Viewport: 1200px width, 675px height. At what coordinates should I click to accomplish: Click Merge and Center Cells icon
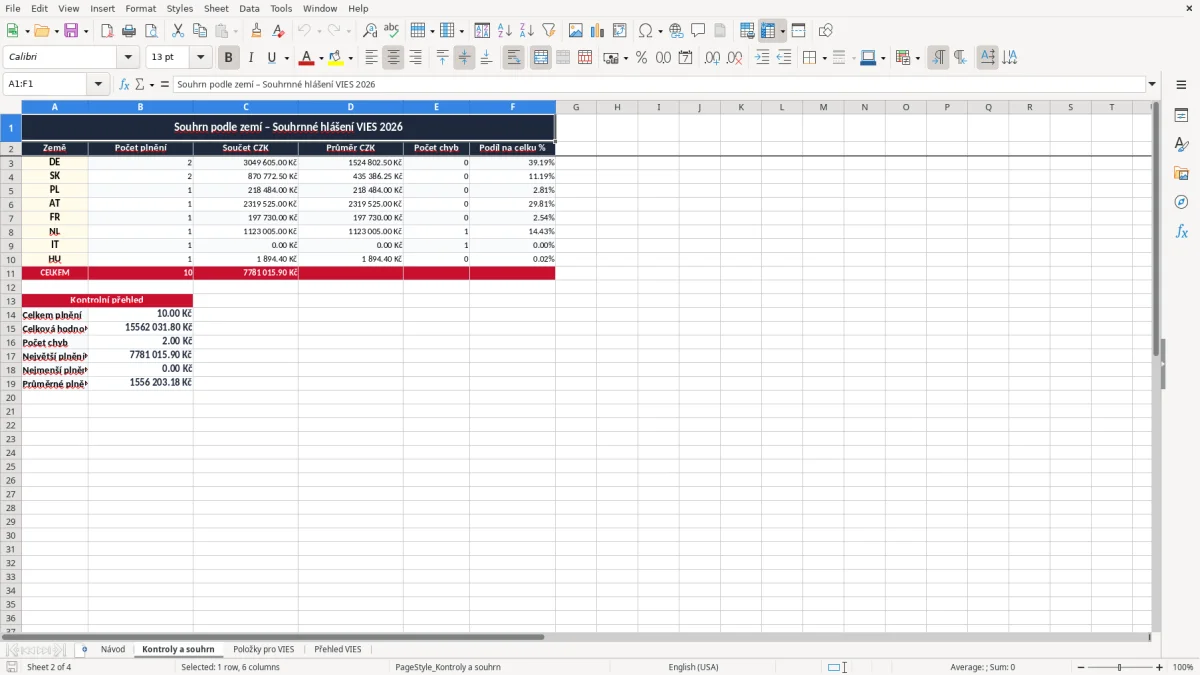tap(541, 58)
